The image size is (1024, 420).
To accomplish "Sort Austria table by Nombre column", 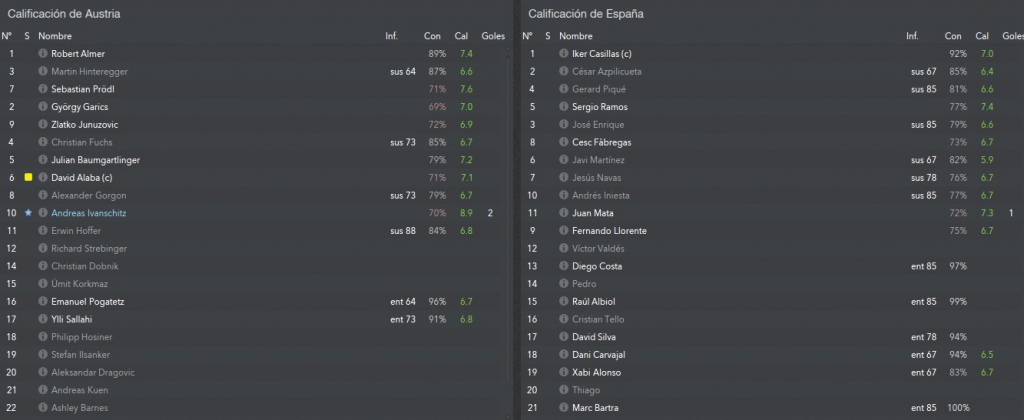I will pos(55,36).
